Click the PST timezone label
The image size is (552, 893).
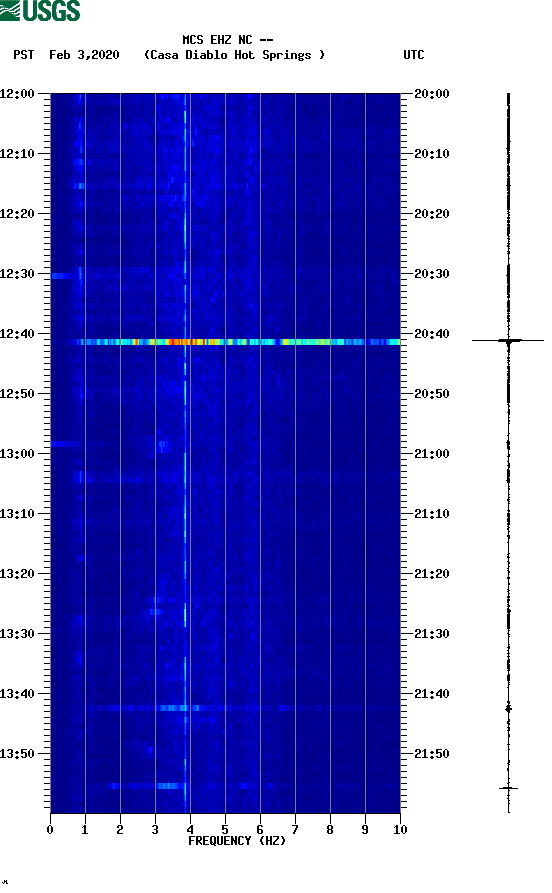[x=23, y=55]
